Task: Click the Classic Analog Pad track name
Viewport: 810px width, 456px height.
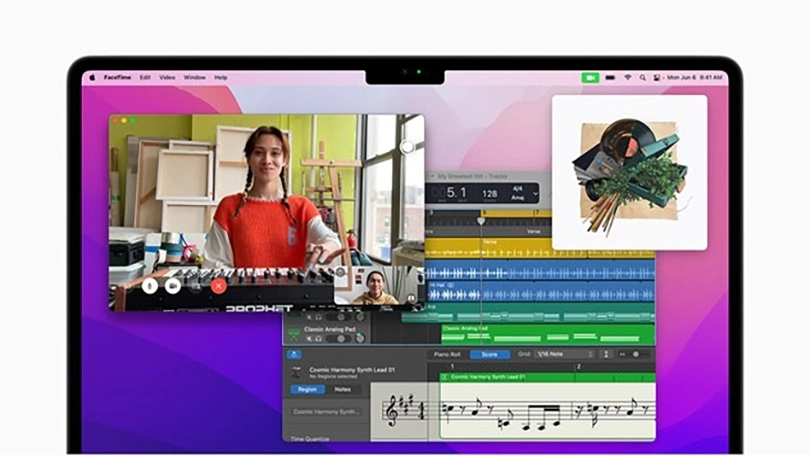Action: pos(330,329)
